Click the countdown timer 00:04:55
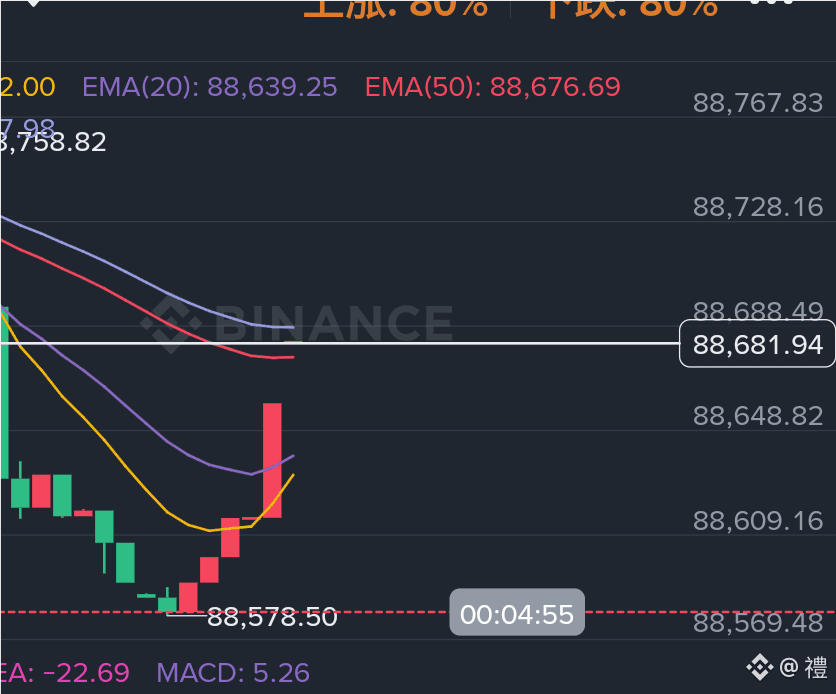The height and width of the screenshot is (694, 836). [x=517, y=612]
